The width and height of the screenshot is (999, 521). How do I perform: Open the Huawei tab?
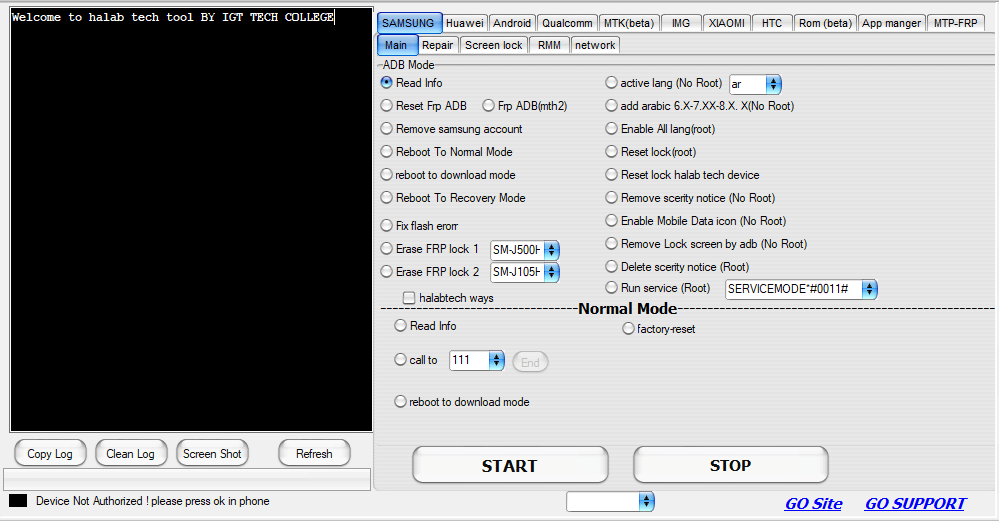[x=464, y=24]
